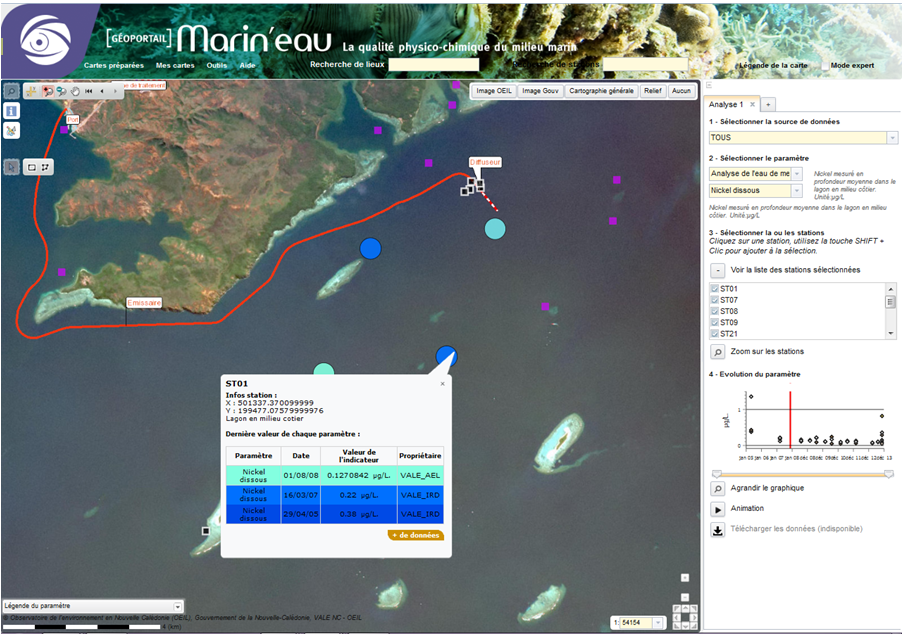Viewport: 907px width, 637px height.
Task: Start the Animation play button
Action: pyautogui.click(x=718, y=508)
